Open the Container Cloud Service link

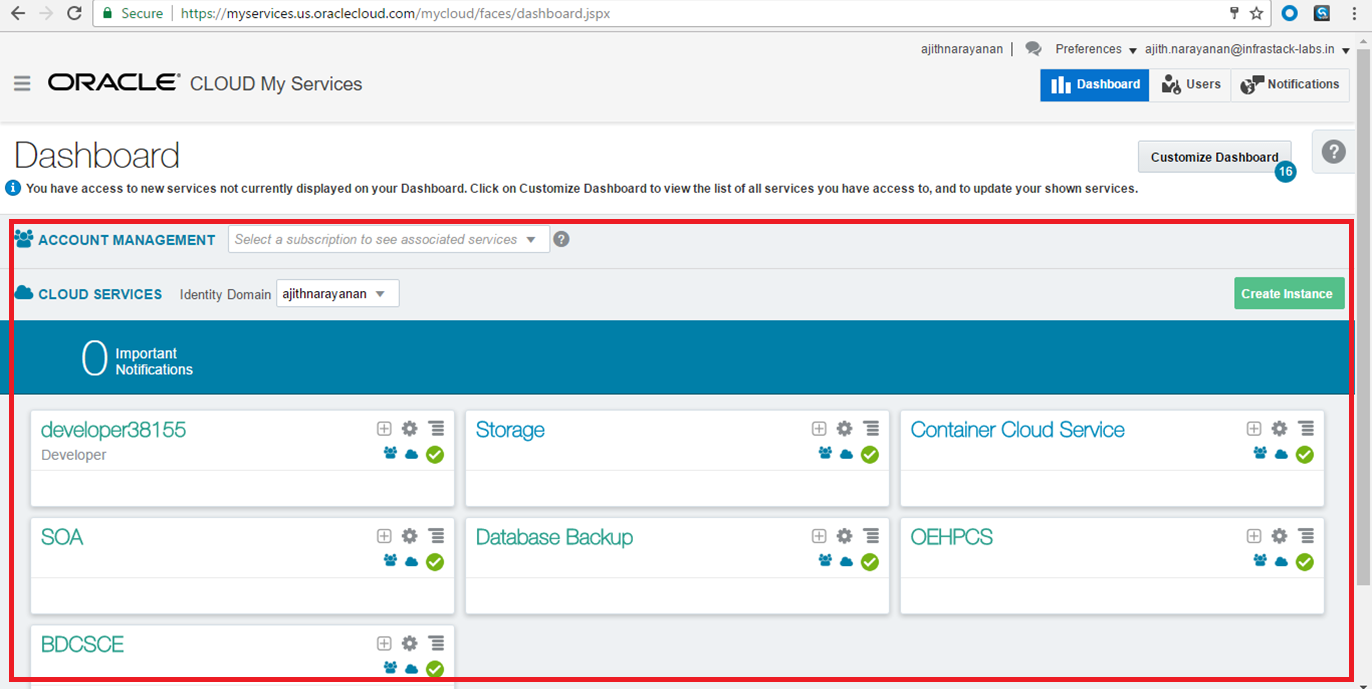1017,430
